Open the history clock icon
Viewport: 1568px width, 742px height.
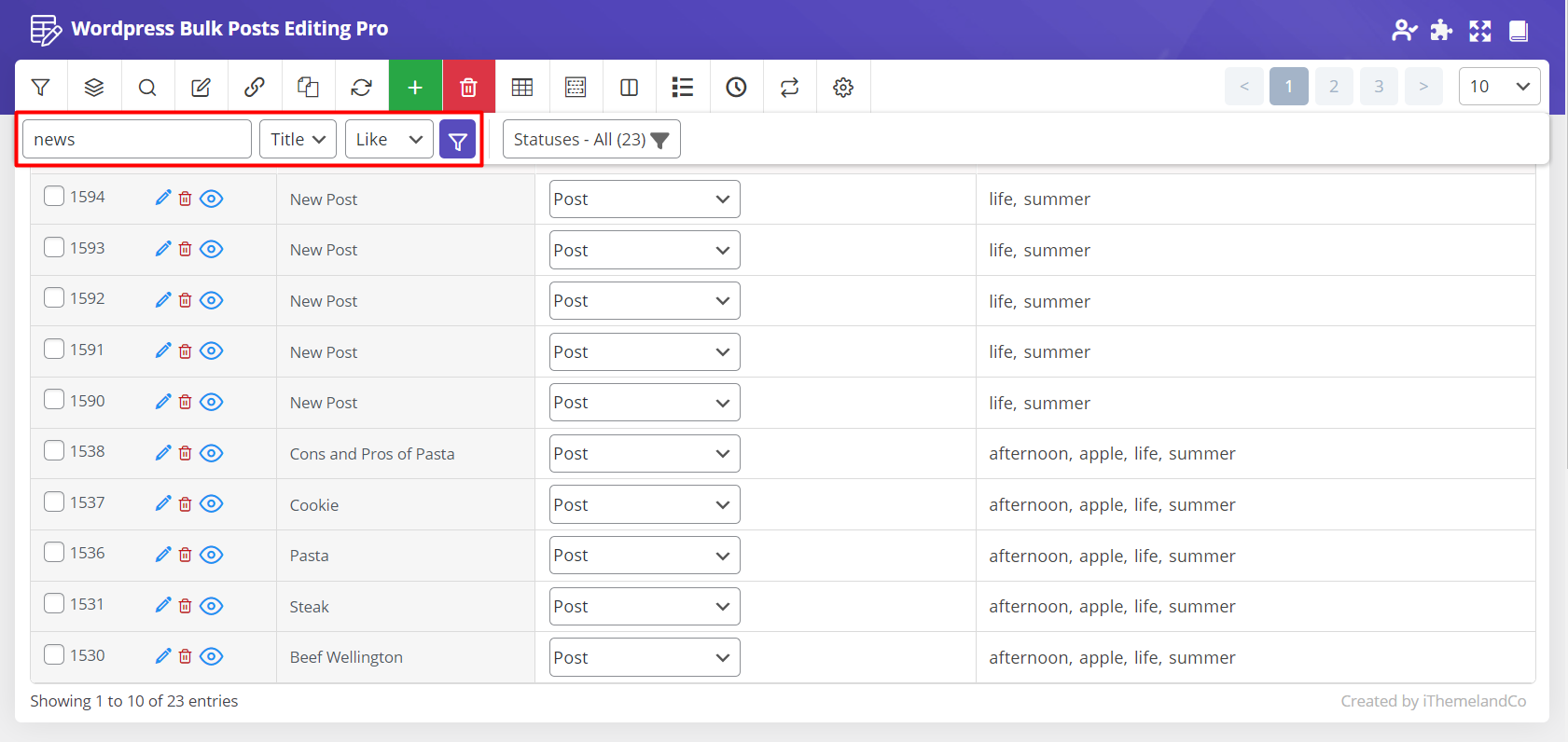(x=736, y=87)
